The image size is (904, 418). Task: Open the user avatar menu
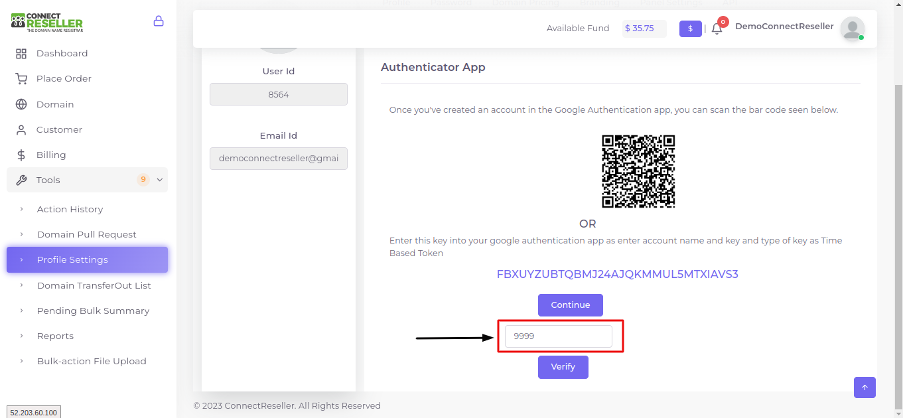852,29
